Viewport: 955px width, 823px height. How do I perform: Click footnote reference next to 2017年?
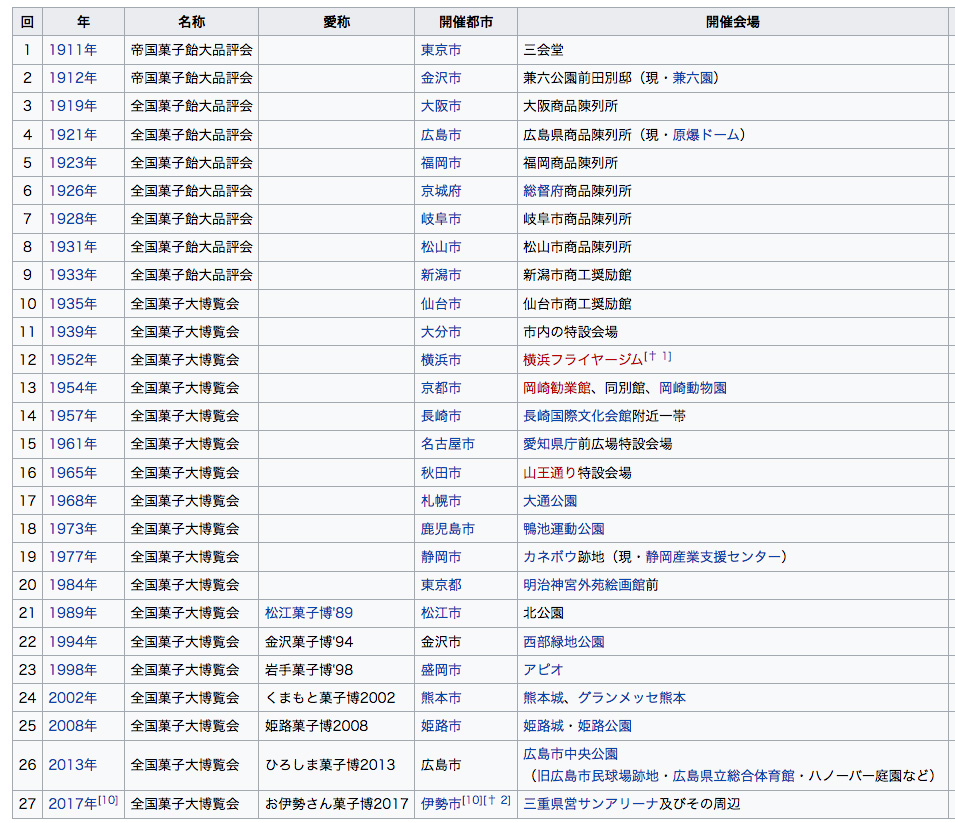click(108, 799)
